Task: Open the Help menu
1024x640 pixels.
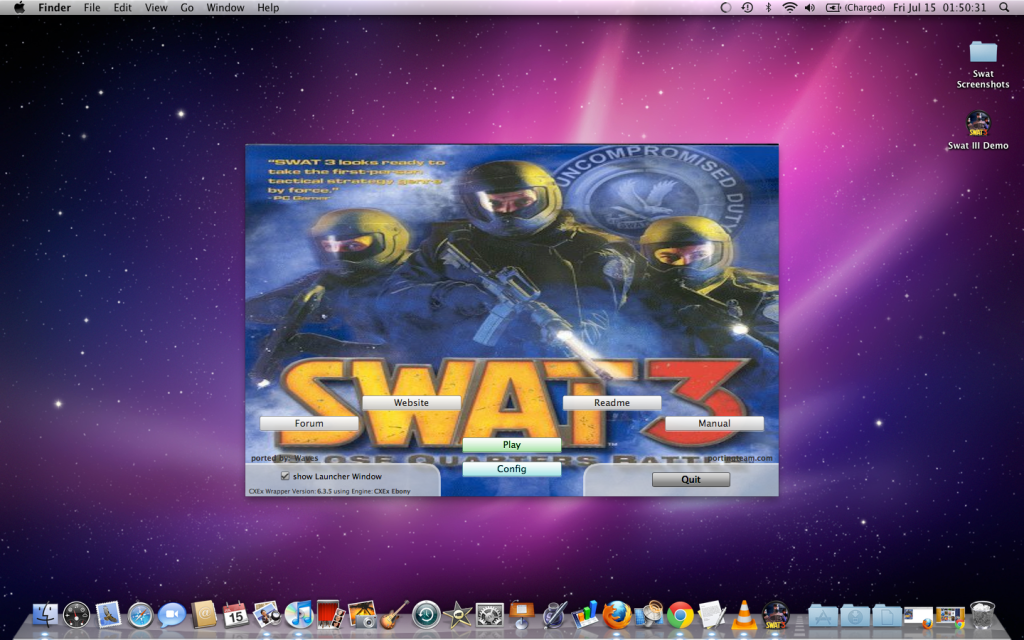Action: [x=268, y=8]
